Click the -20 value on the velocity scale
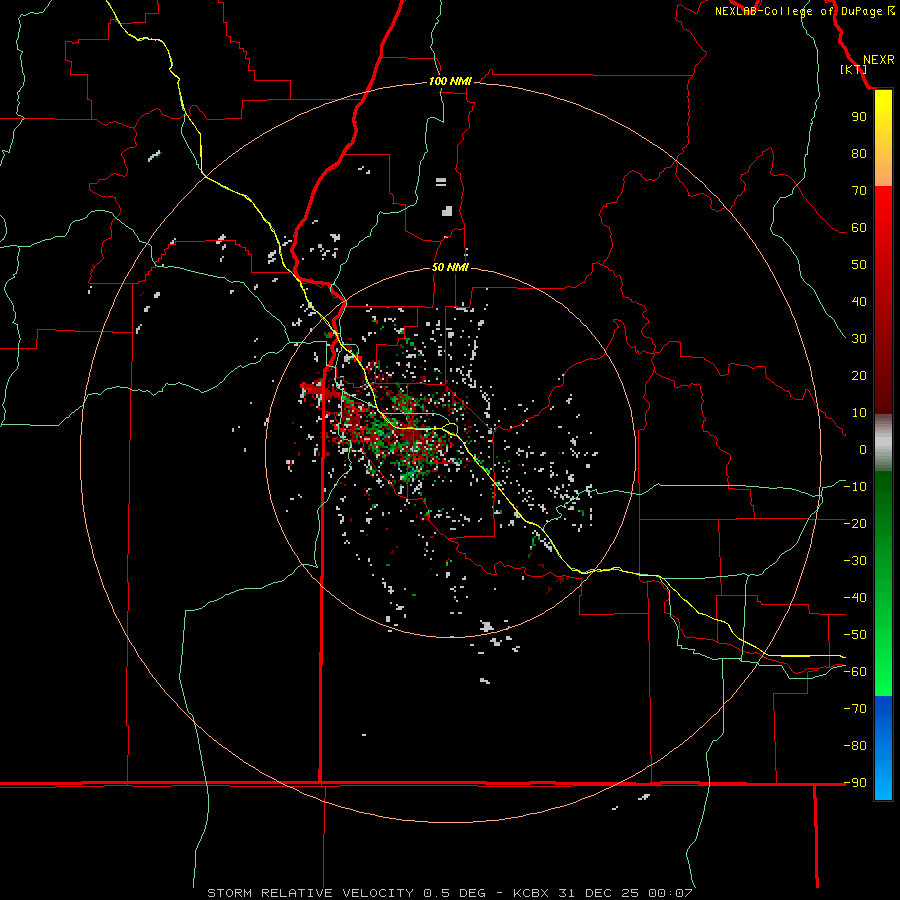This screenshot has height=900, width=900. (855, 524)
